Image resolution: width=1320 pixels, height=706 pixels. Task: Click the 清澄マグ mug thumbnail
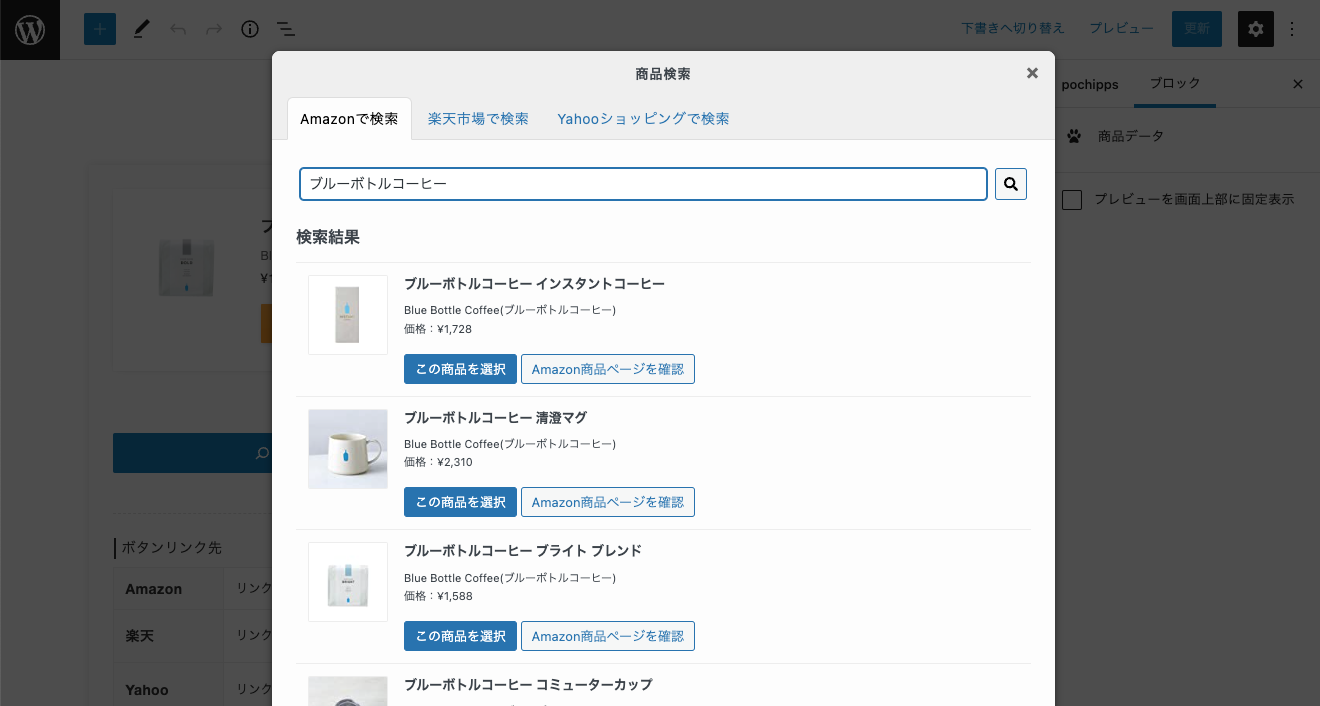click(348, 449)
